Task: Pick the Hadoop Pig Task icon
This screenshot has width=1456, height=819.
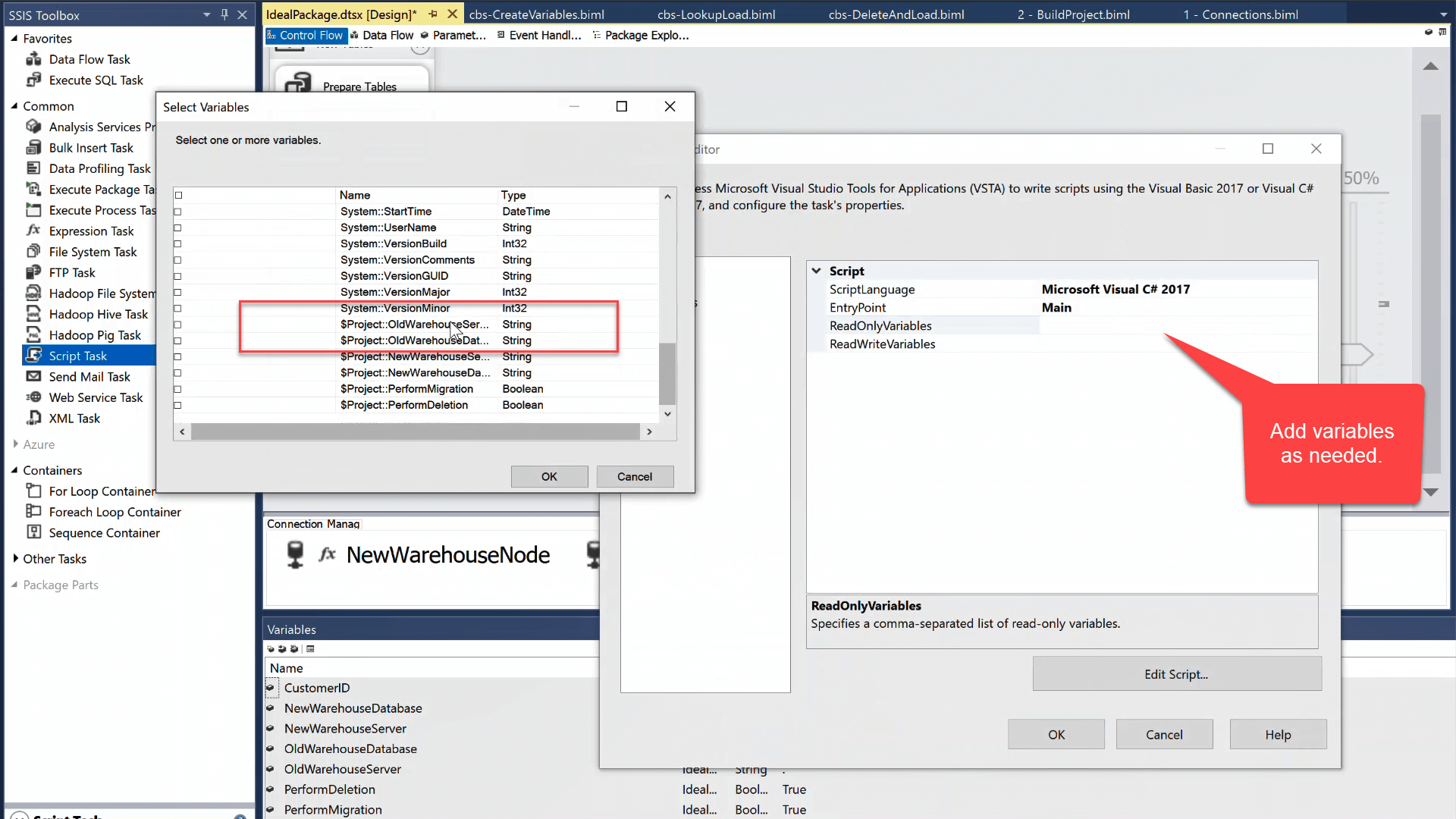Action: (33, 334)
